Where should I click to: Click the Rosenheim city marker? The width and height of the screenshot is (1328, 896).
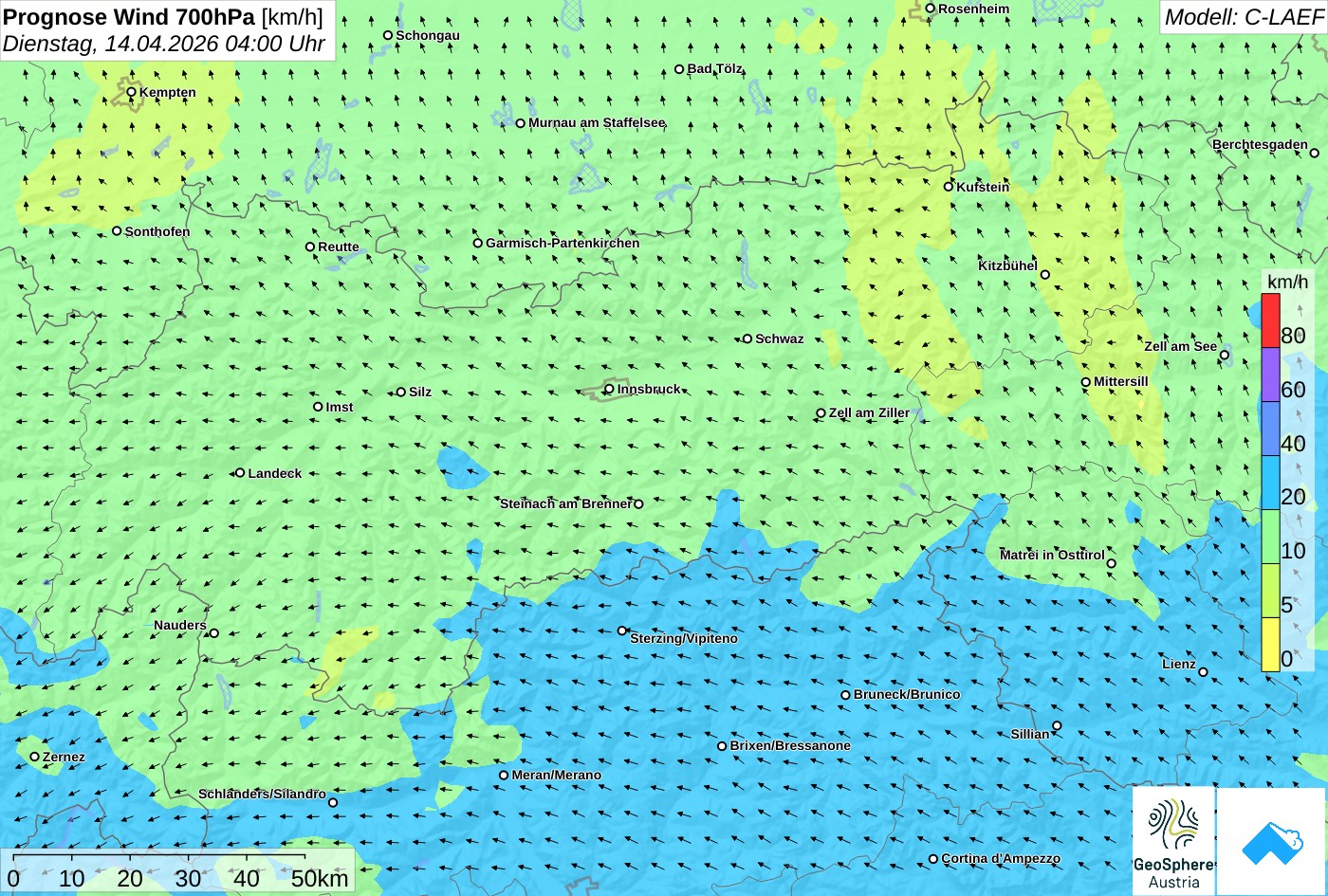[x=931, y=9]
